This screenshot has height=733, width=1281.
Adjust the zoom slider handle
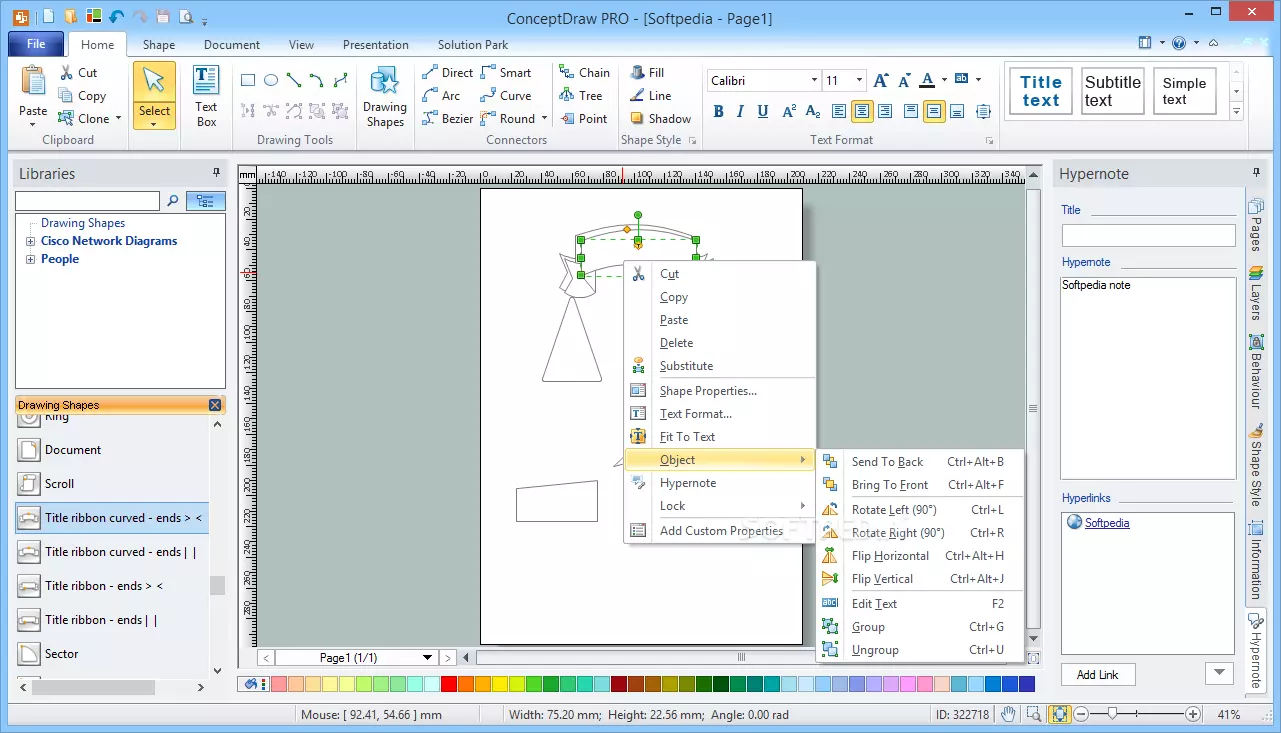point(1112,714)
